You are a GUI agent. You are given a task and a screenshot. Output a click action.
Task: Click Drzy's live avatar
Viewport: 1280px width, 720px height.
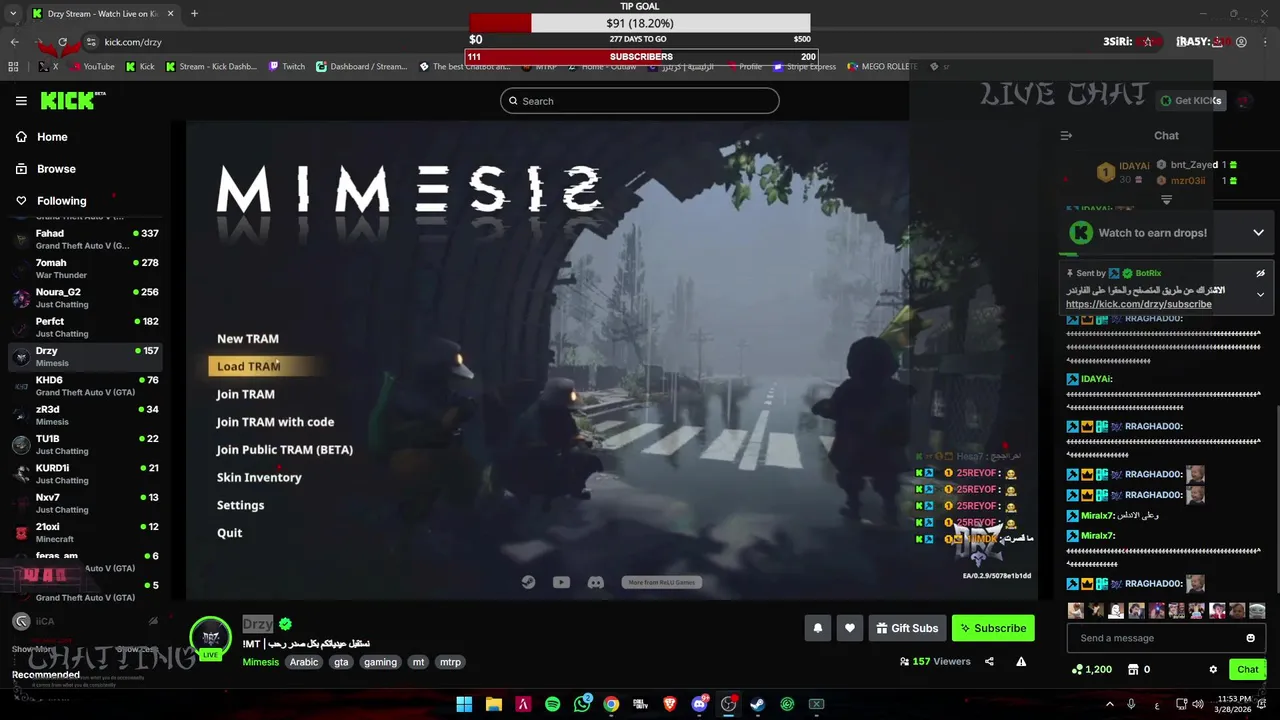point(211,638)
